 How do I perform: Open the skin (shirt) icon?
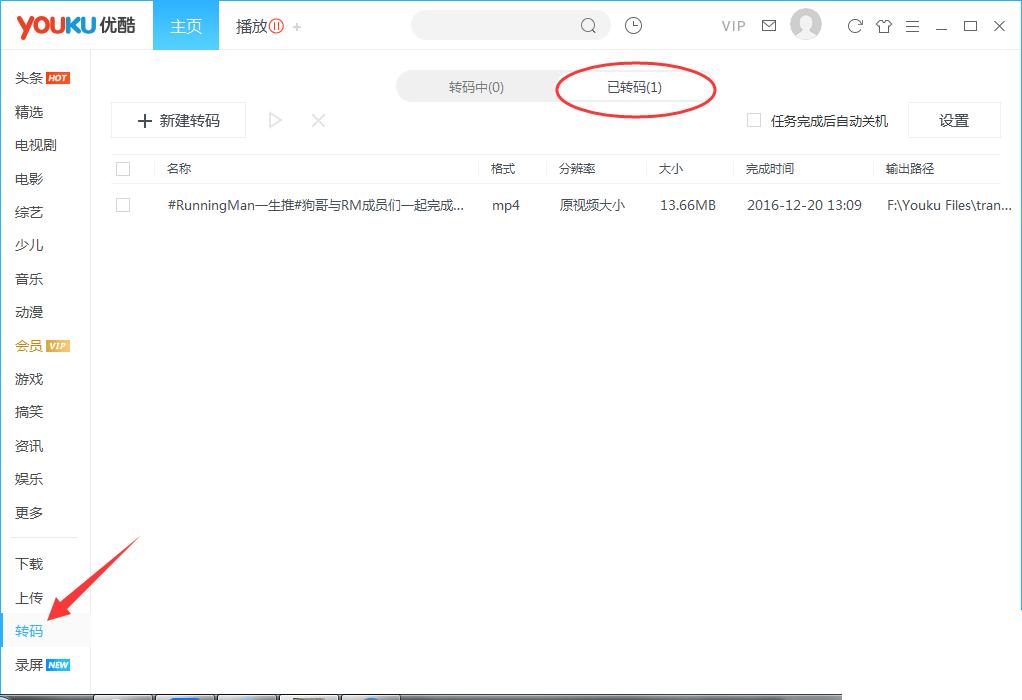884,26
